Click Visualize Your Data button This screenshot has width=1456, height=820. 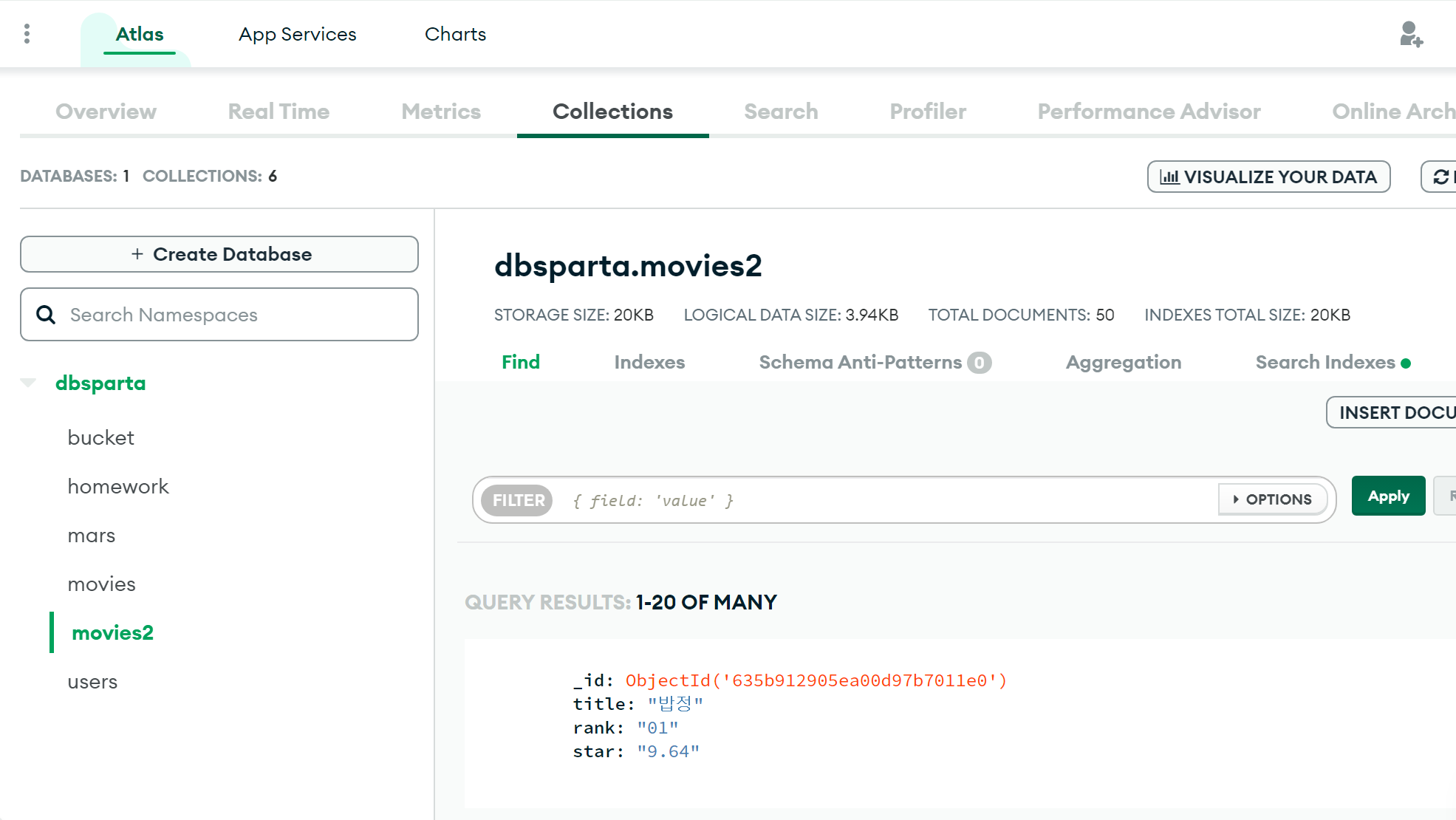click(1268, 177)
